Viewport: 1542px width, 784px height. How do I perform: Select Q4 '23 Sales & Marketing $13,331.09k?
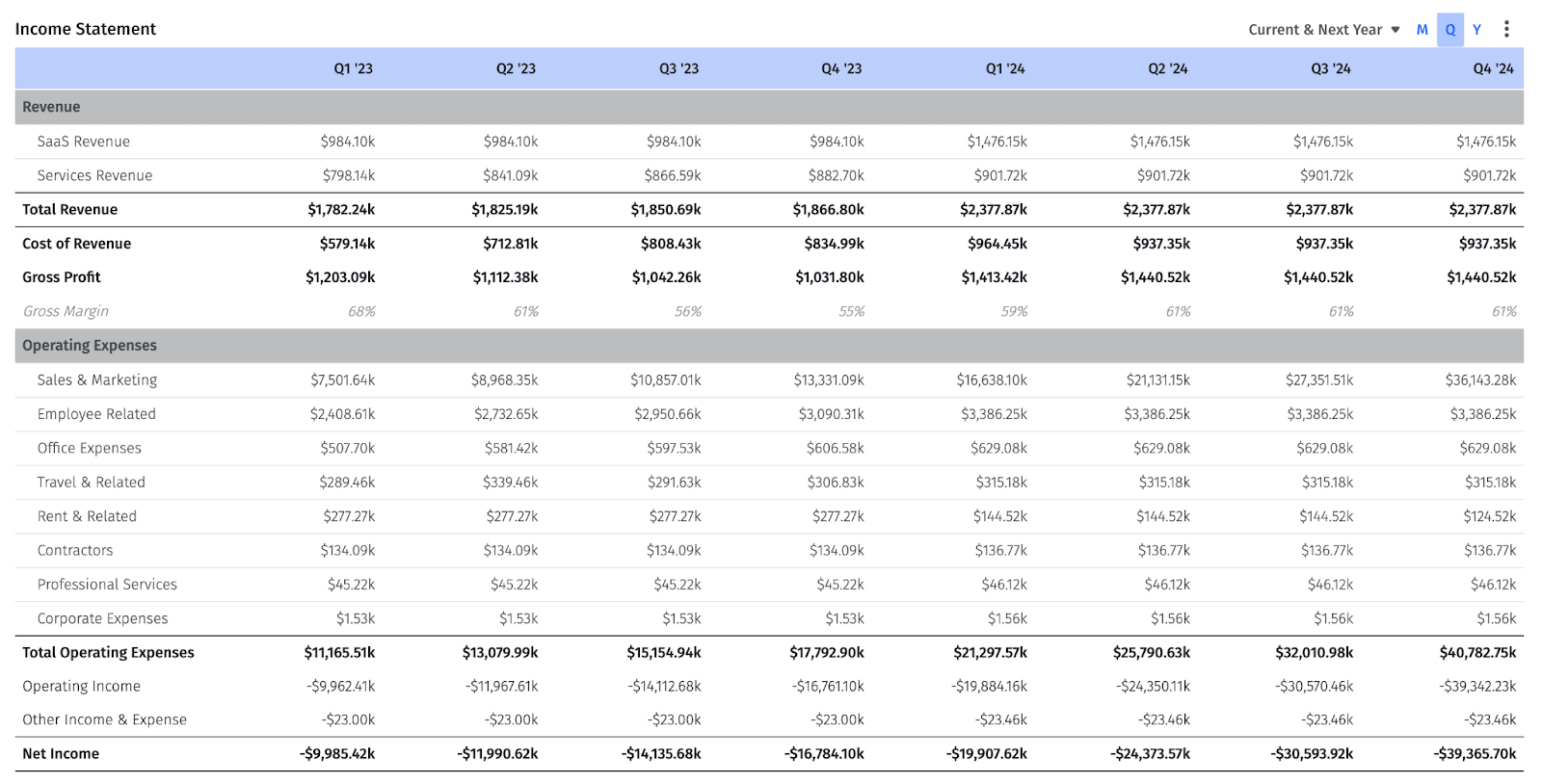pos(829,380)
